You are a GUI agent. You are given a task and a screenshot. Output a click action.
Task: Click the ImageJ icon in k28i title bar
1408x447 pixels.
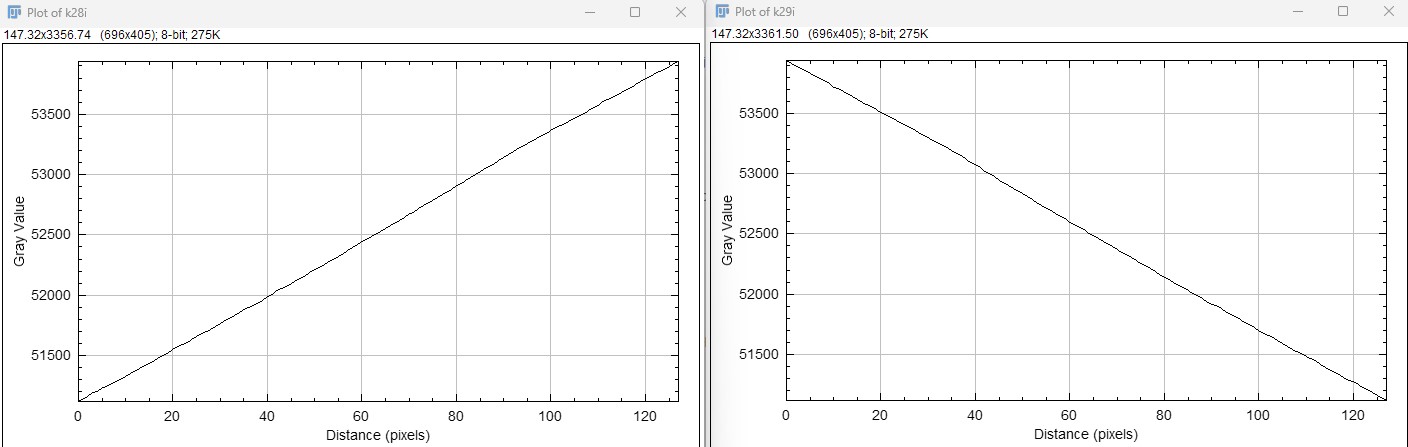(14, 12)
